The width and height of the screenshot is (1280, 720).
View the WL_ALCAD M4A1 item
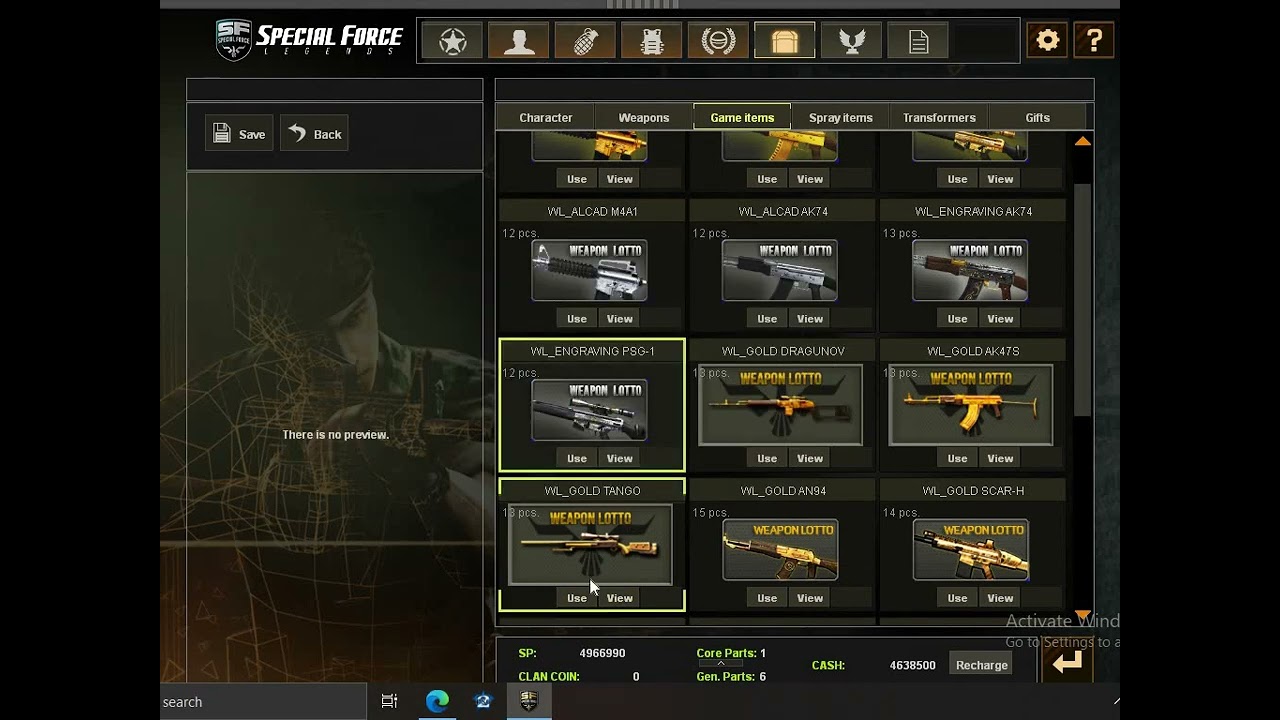(x=620, y=319)
